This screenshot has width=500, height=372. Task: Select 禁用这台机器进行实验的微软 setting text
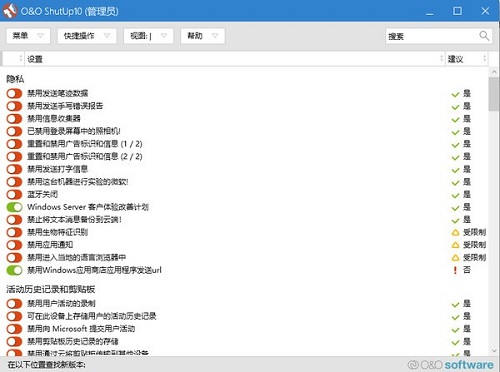coord(78,182)
